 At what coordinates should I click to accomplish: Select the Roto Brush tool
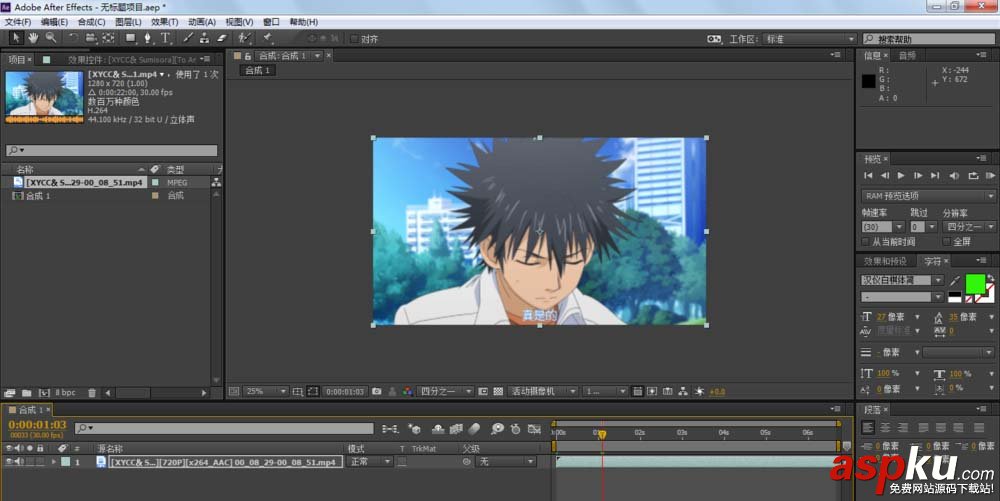(245, 38)
